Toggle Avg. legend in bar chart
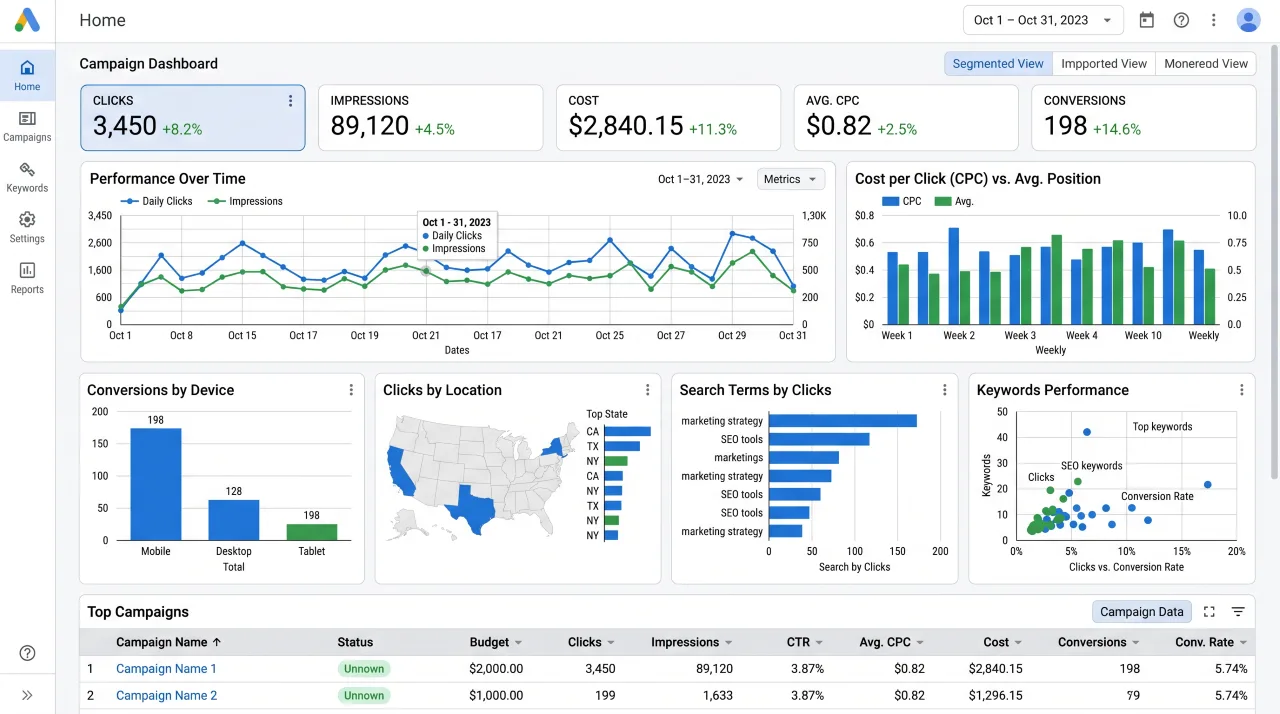Screen dimensions: 1280x714 (954, 201)
